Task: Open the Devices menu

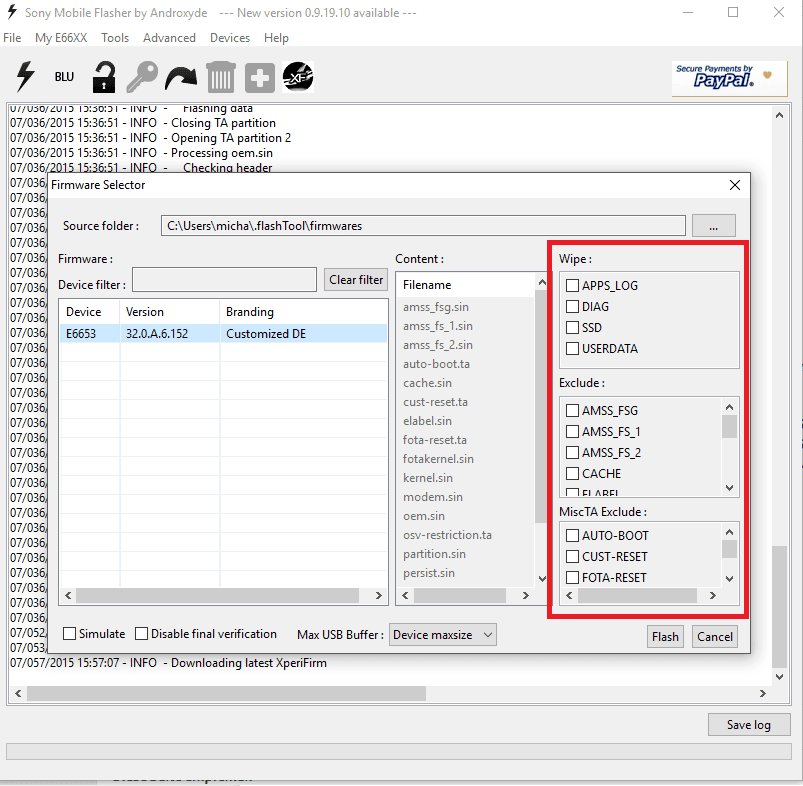Action: (x=230, y=38)
